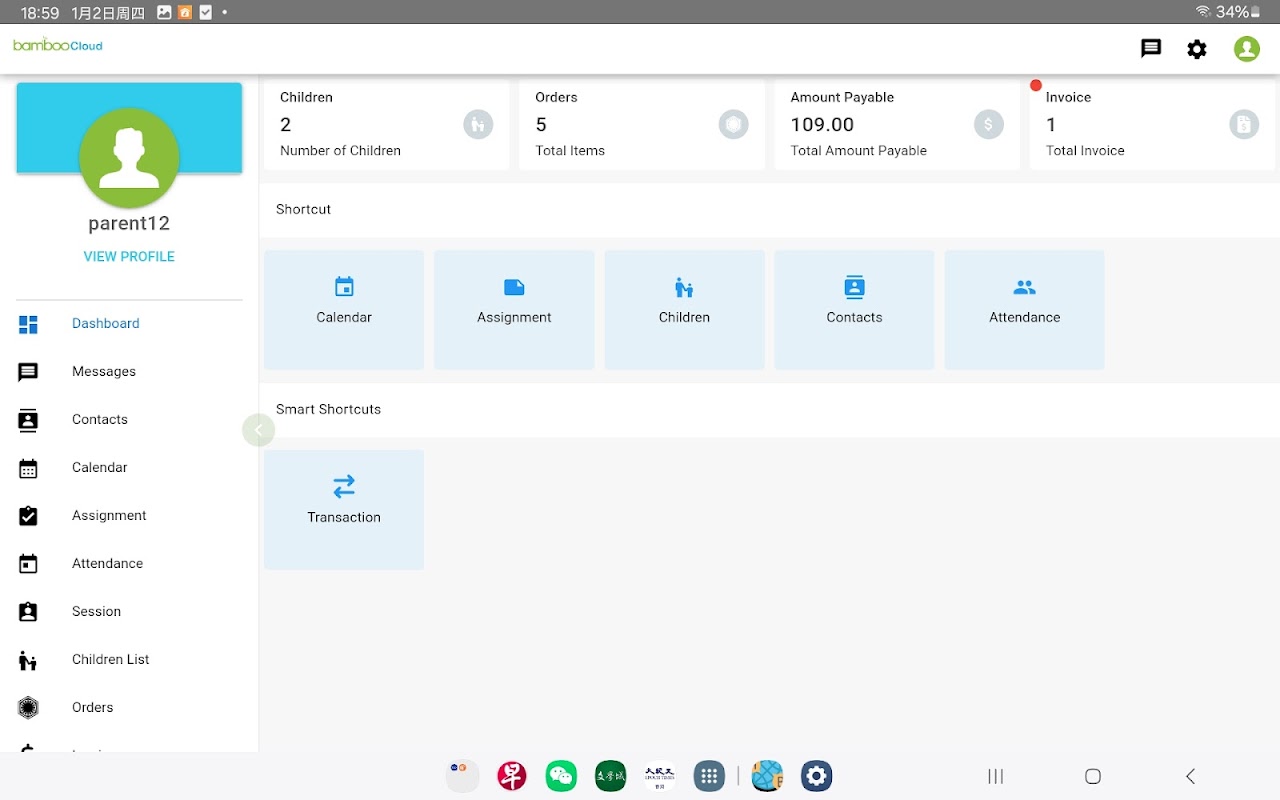The width and height of the screenshot is (1280, 800).
Task: Click the VIEW PROFILE link
Action: click(x=129, y=256)
